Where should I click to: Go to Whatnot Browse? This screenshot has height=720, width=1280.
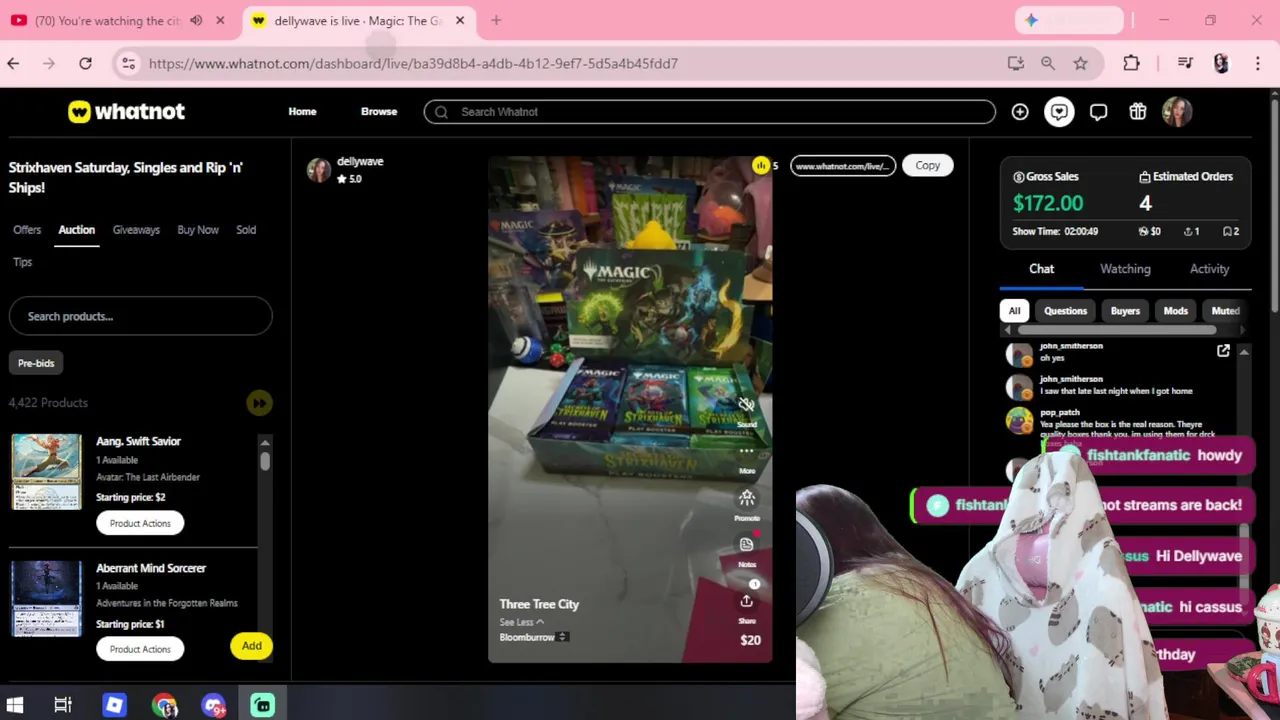(x=379, y=112)
